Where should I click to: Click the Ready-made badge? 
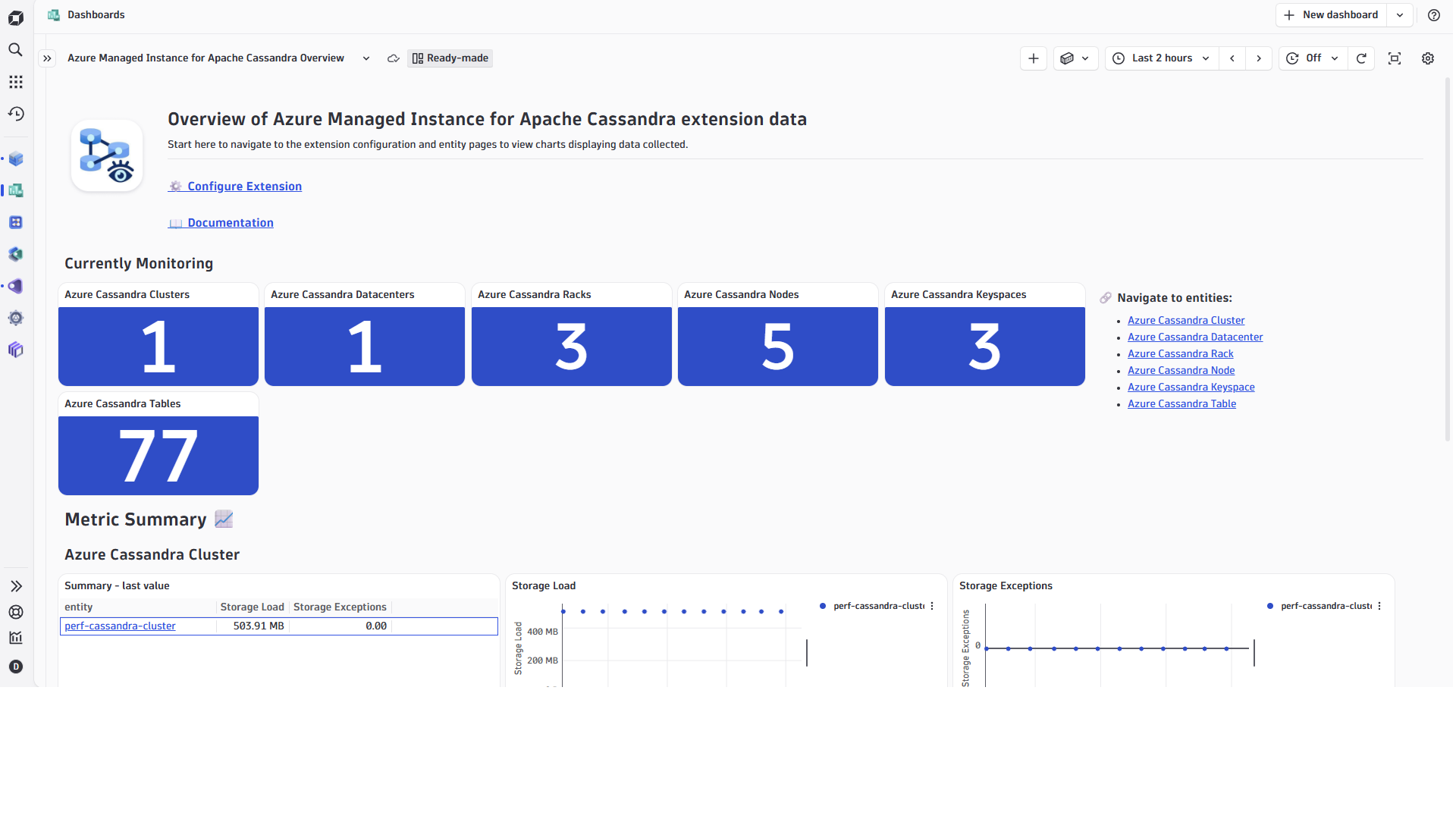[x=450, y=58]
